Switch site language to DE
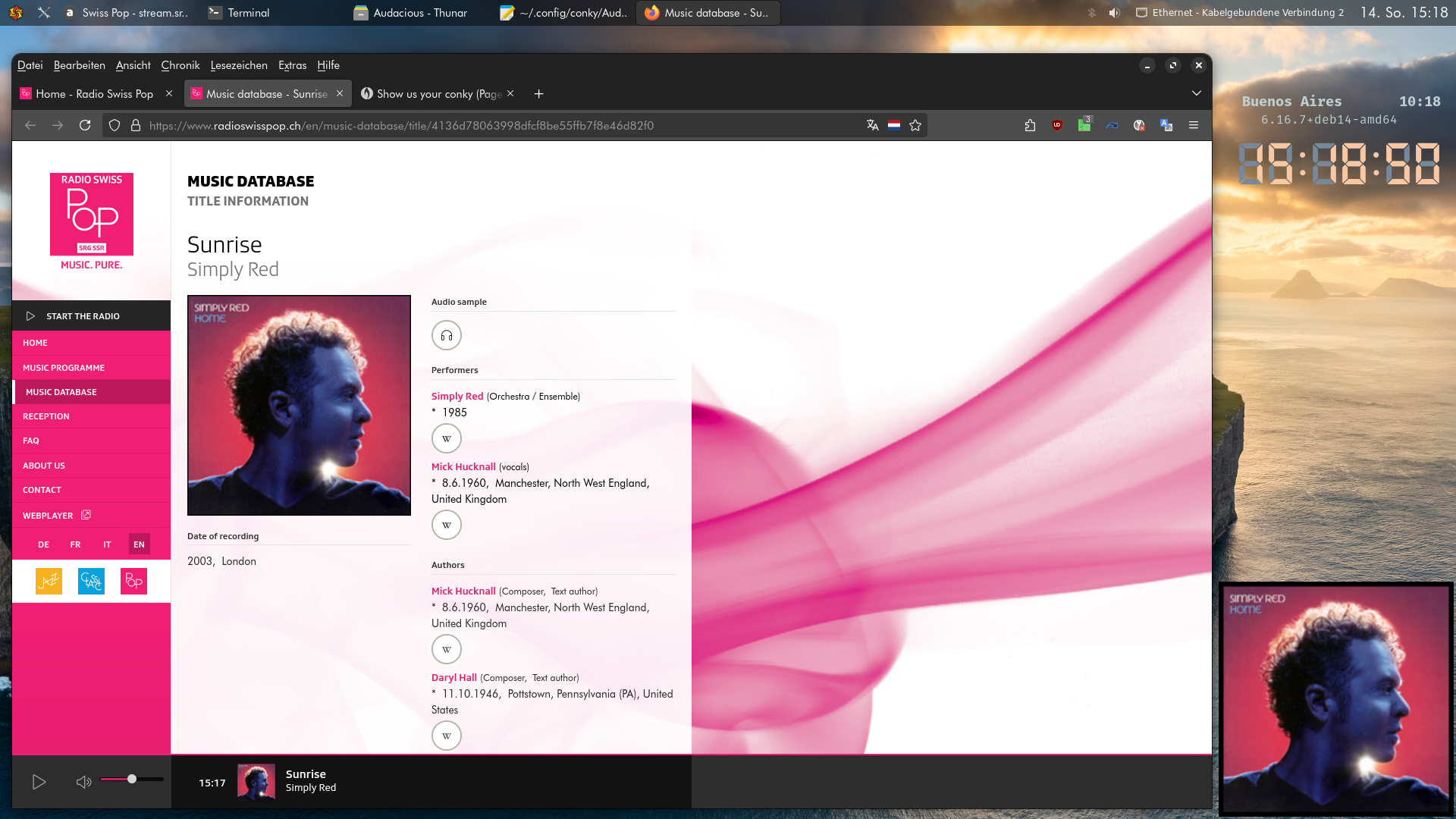1456x819 pixels. tap(43, 544)
